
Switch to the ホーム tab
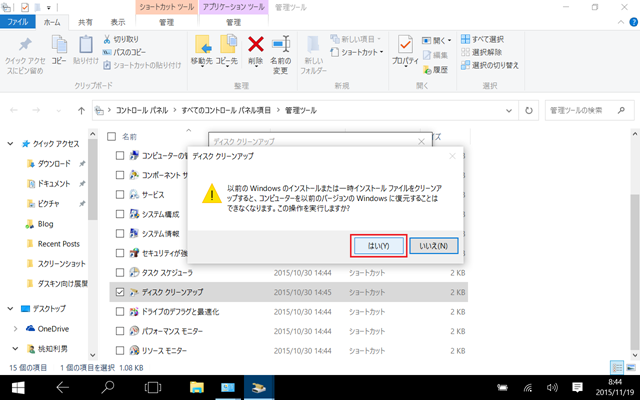52,22
